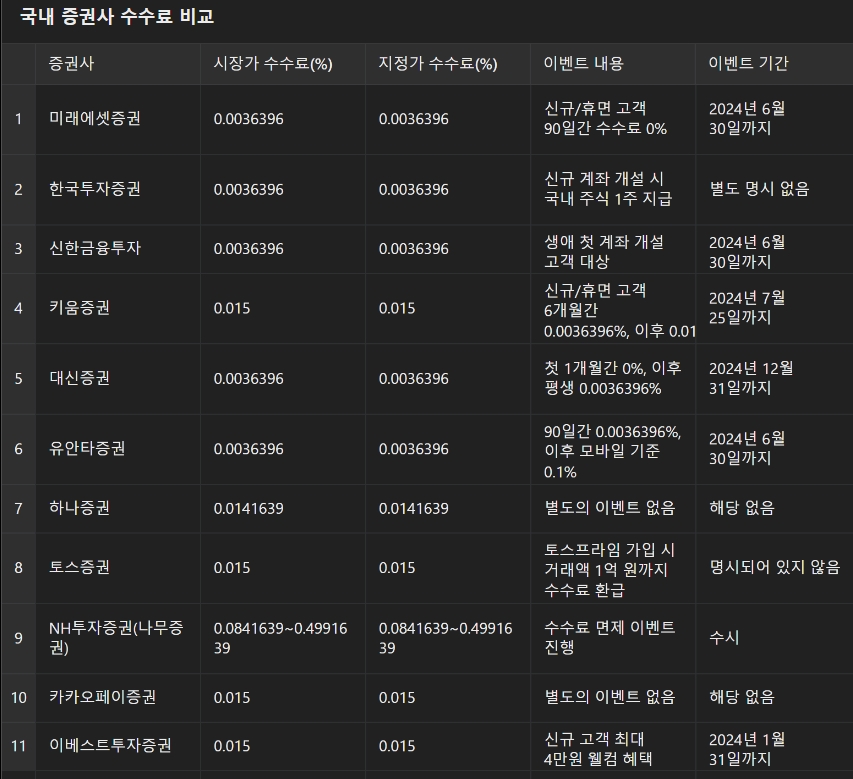The height and width of the screenshot is (779, 853).
Task: Click 카카오페이증권 해당 없음 period cell
Action: [x=774, y=697]
